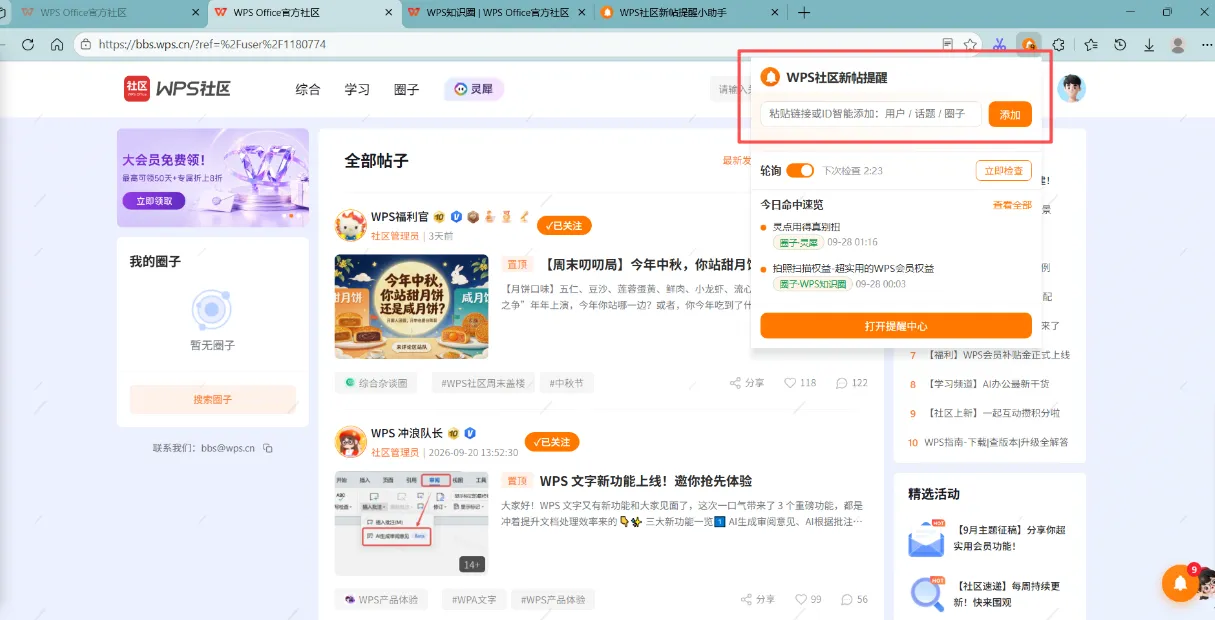Like the post with 118 likes
The width and height of the screenshot is (1215, 620).
800,383
